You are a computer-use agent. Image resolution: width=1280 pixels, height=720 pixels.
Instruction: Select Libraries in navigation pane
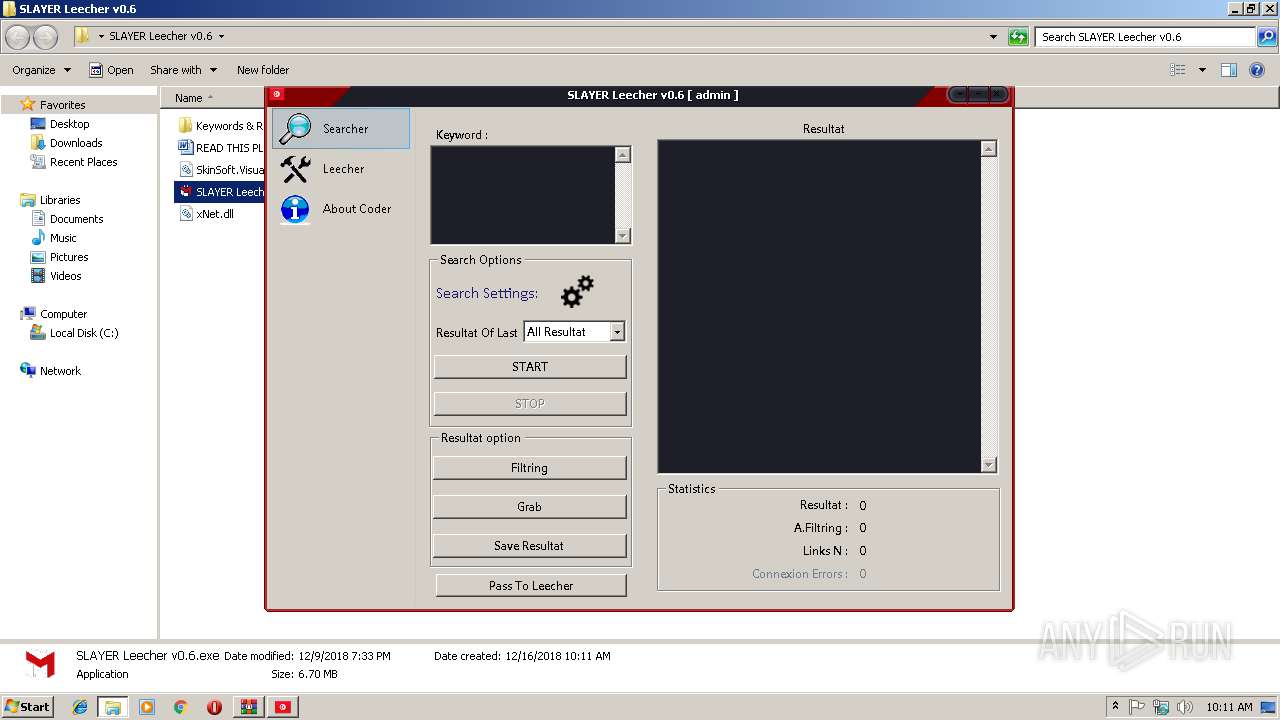coord(60,200)
